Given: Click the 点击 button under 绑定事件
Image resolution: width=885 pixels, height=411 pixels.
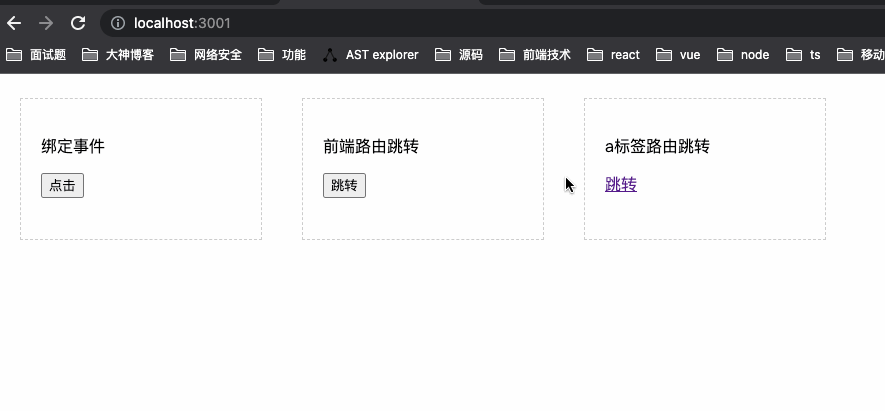Looking at the screenshot, I should coord(63,186).
